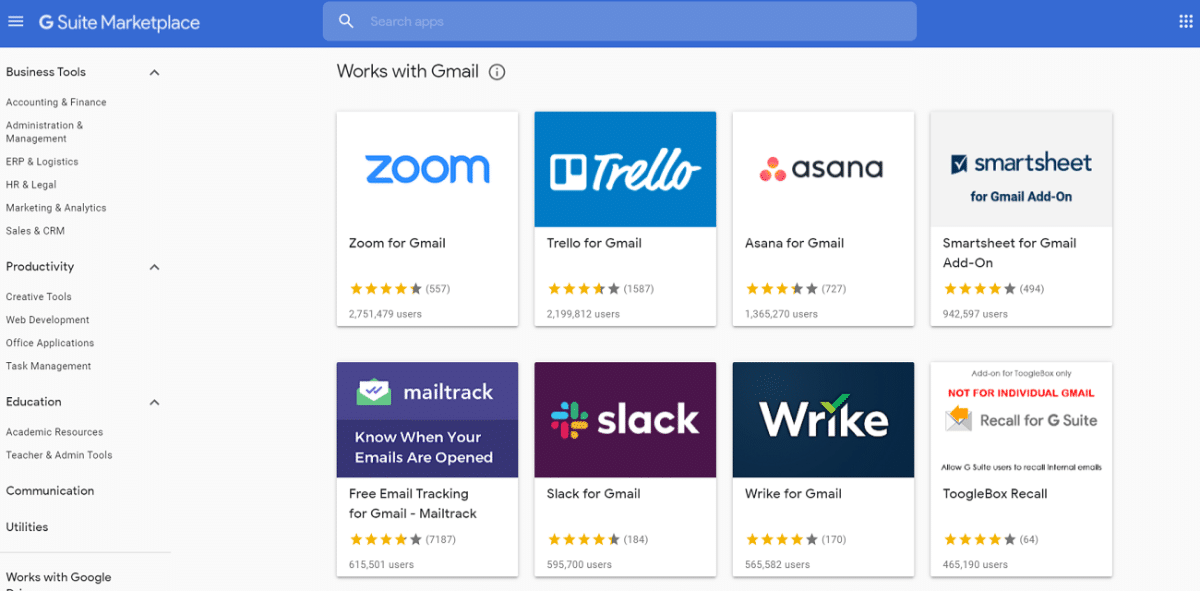Image resolution: width=1200 pixels, height=591 pixels.
Task: Open the Task Management category
Action: (46, 366)
